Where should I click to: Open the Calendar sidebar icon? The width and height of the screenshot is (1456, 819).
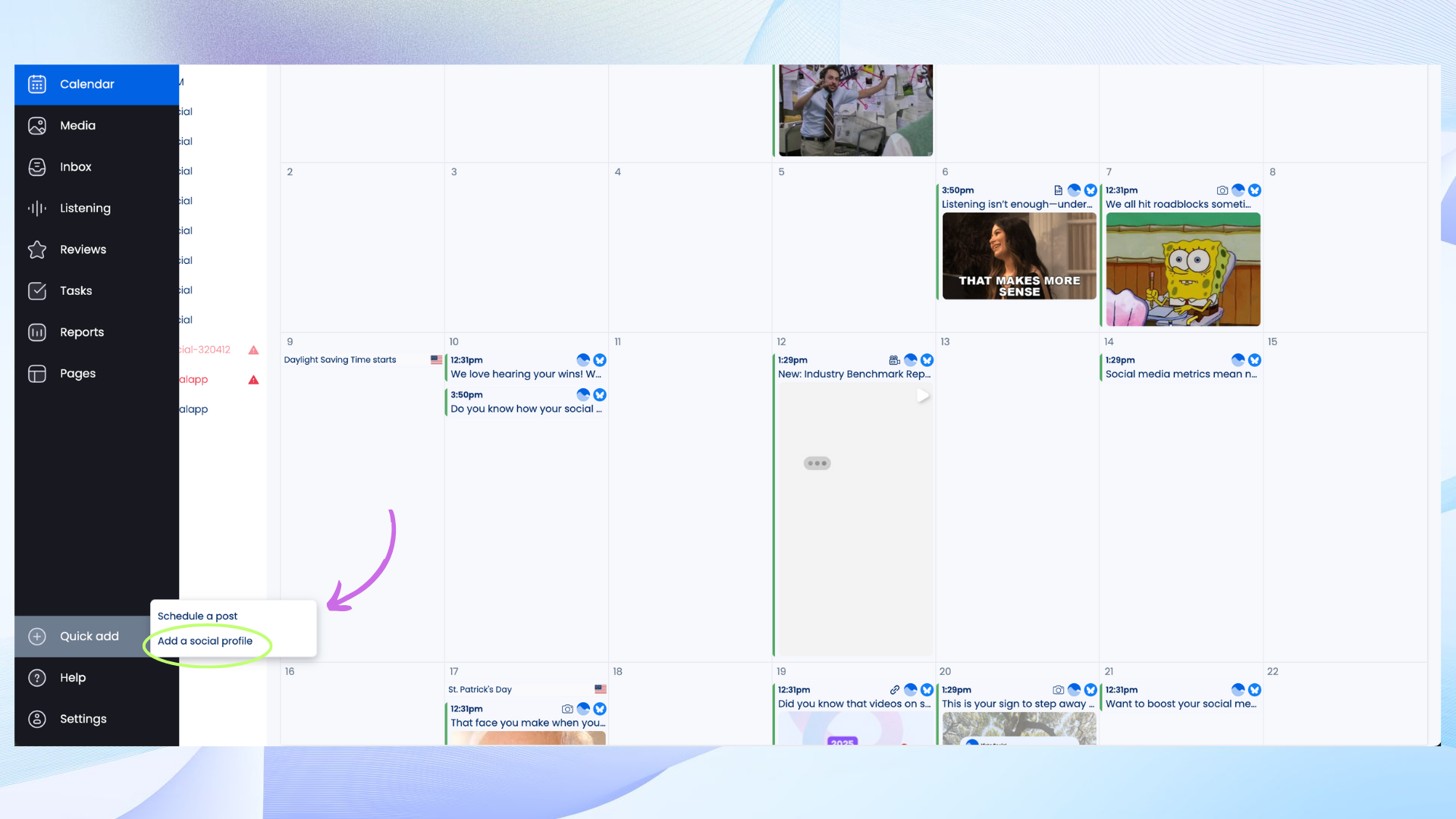coord(37,84)
